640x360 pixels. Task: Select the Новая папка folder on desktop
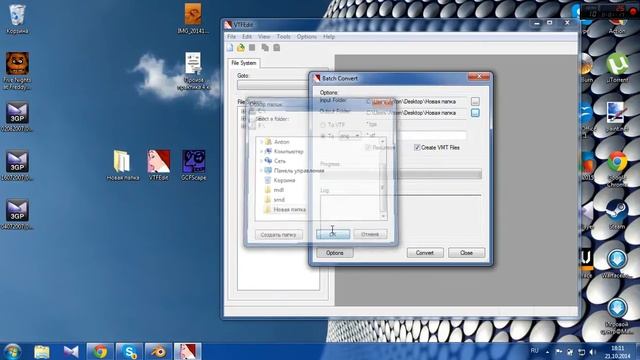[x=122, y=164]
